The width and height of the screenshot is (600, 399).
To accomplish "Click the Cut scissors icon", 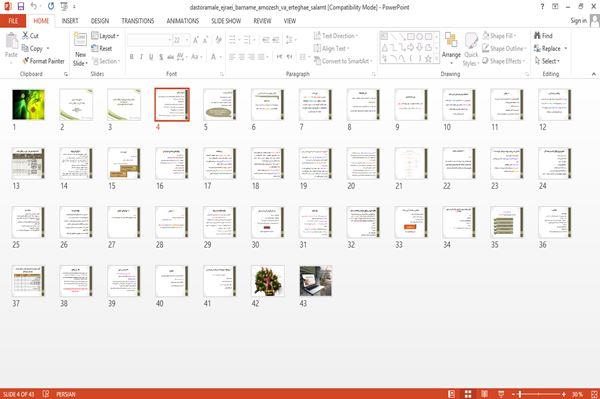I will point(25,36).
